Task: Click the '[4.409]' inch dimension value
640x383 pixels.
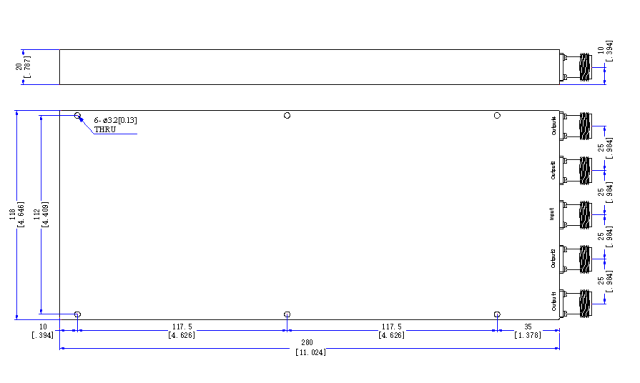Action: pos(45,214)
